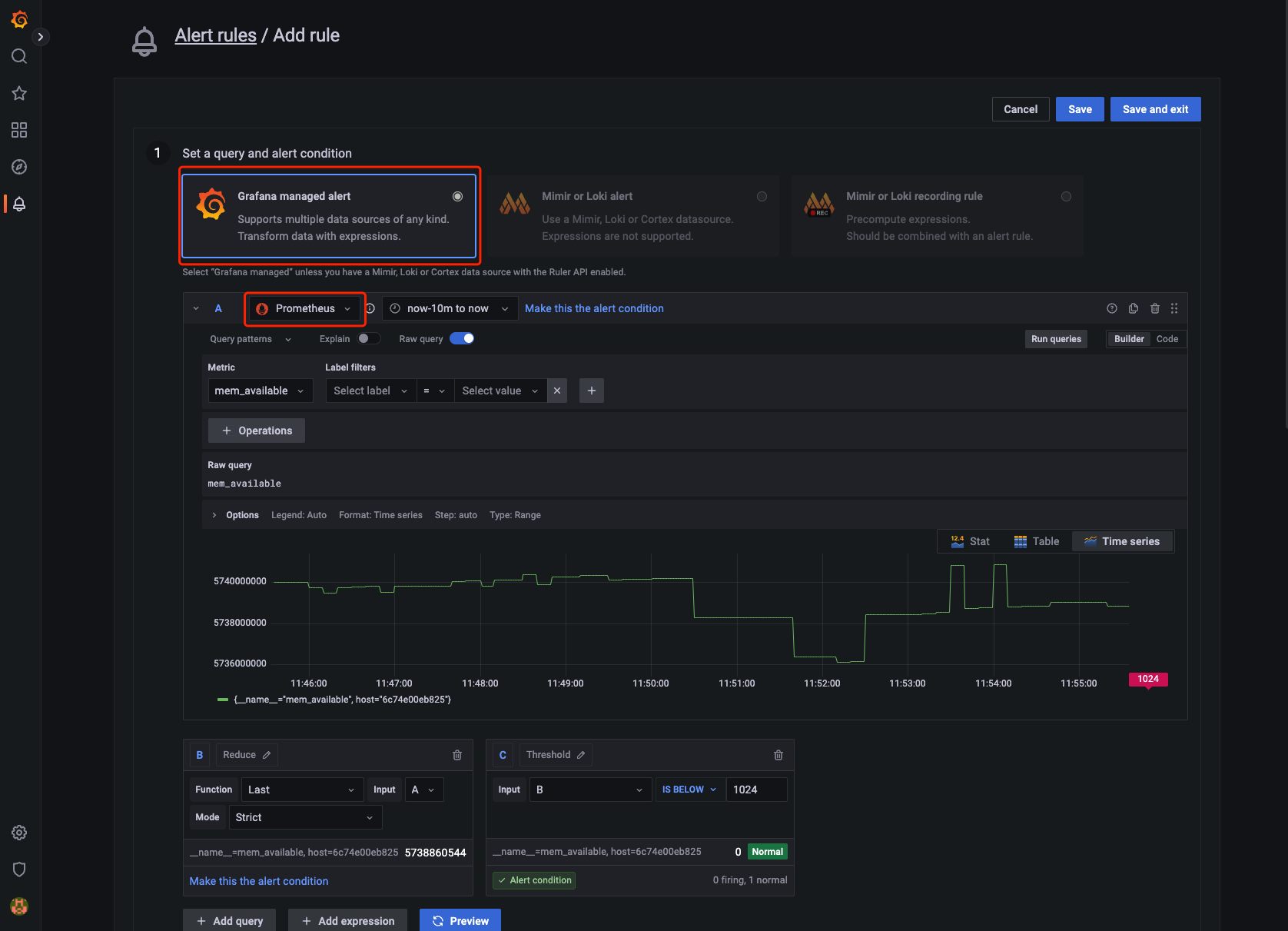1288x931 pixels.
Task: Switch visualization to Time series
Action: (x=1122, y=541)
